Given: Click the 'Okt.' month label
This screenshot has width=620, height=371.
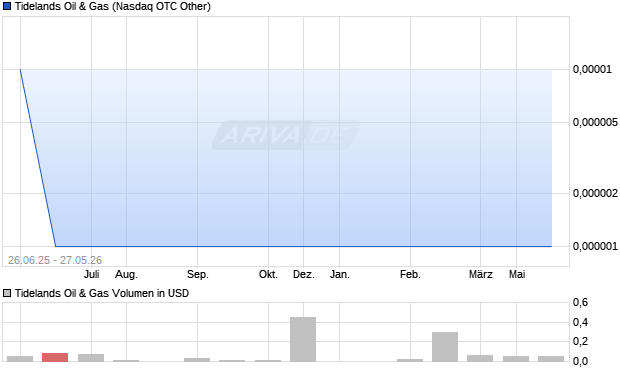Looking at the screenshot, I should 268,274.
